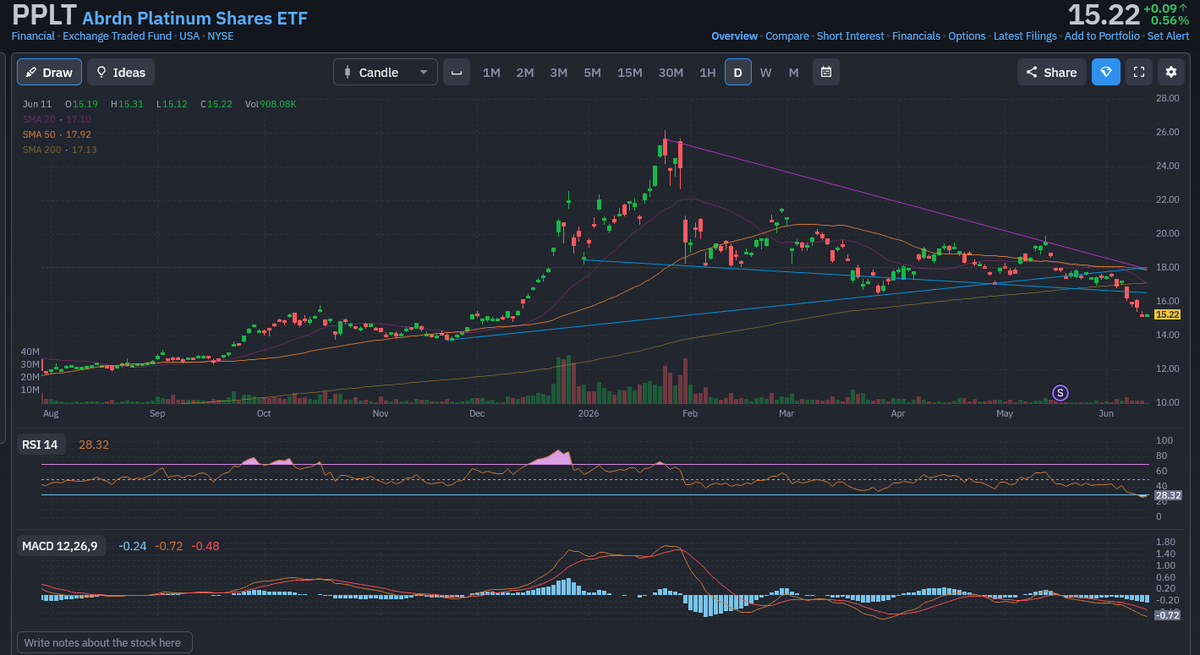Select the 1H timeframe
This screenshot has height=655, width=1200.
(707, 72)
